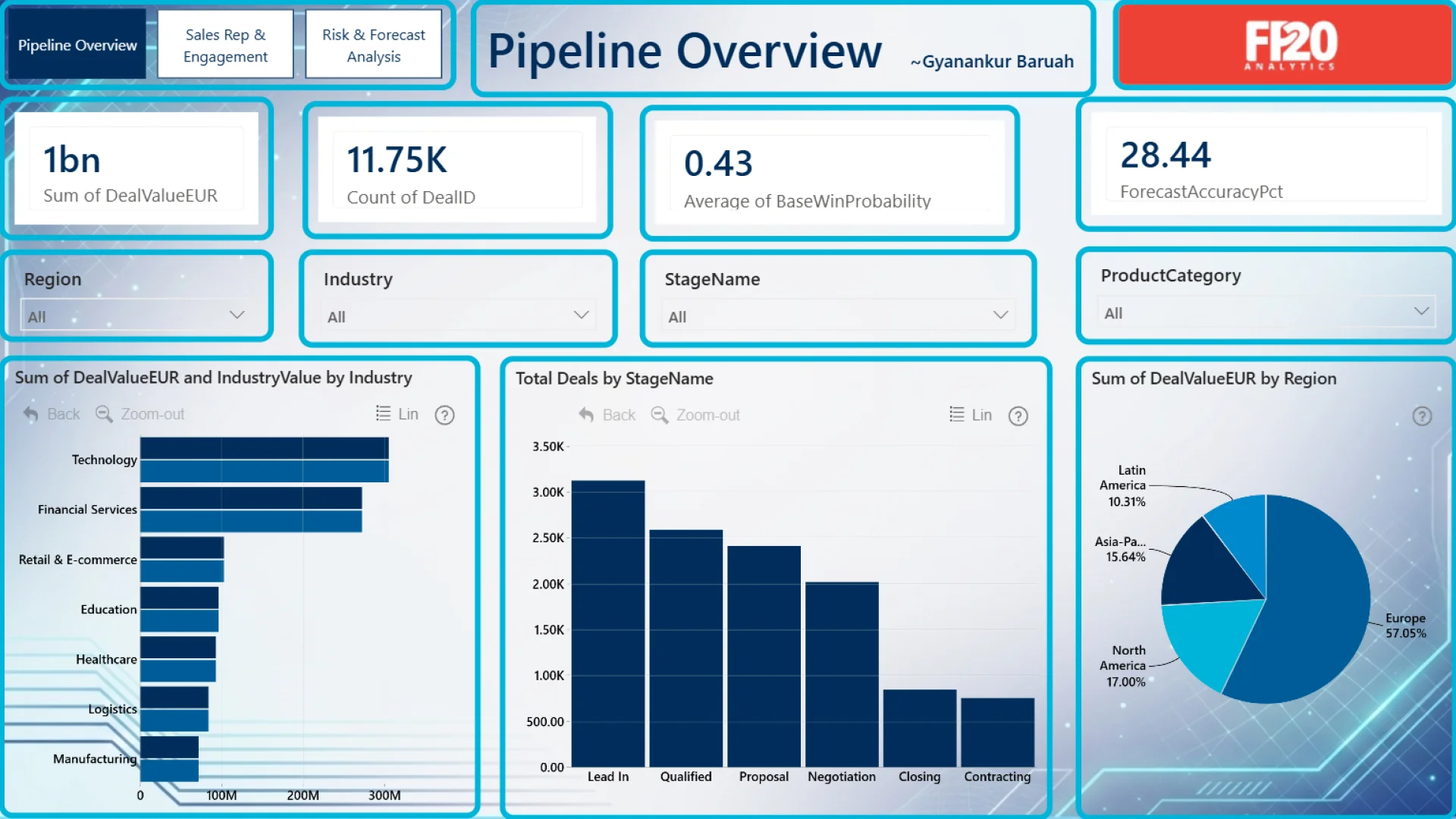This screenshot has width=1456, height=819.
Task: Open help icon on StageName chart
Action: (1018, 416)
